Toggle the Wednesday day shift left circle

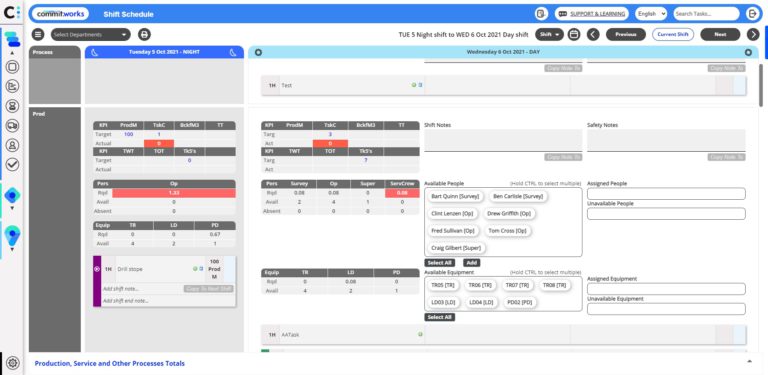[259, 52]
